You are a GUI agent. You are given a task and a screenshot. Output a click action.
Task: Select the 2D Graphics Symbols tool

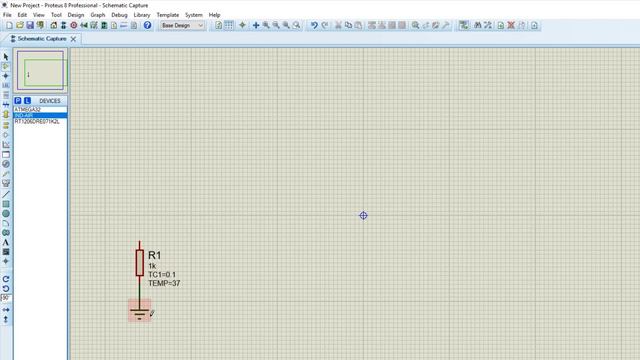pyautogui.click(x=6, y=252)
